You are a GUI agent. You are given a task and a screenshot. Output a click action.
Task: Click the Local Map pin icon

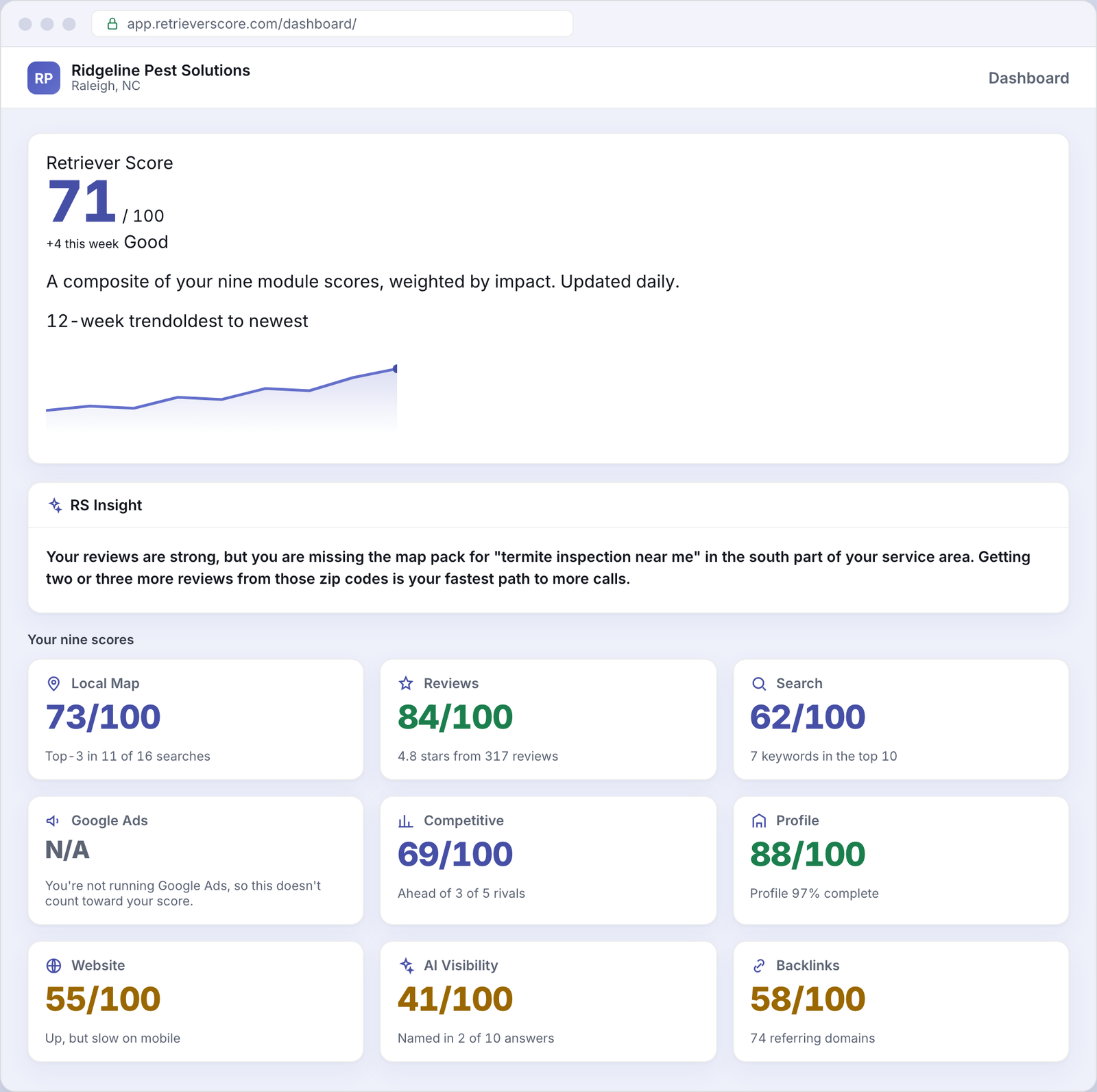click(x=53, y=684)
